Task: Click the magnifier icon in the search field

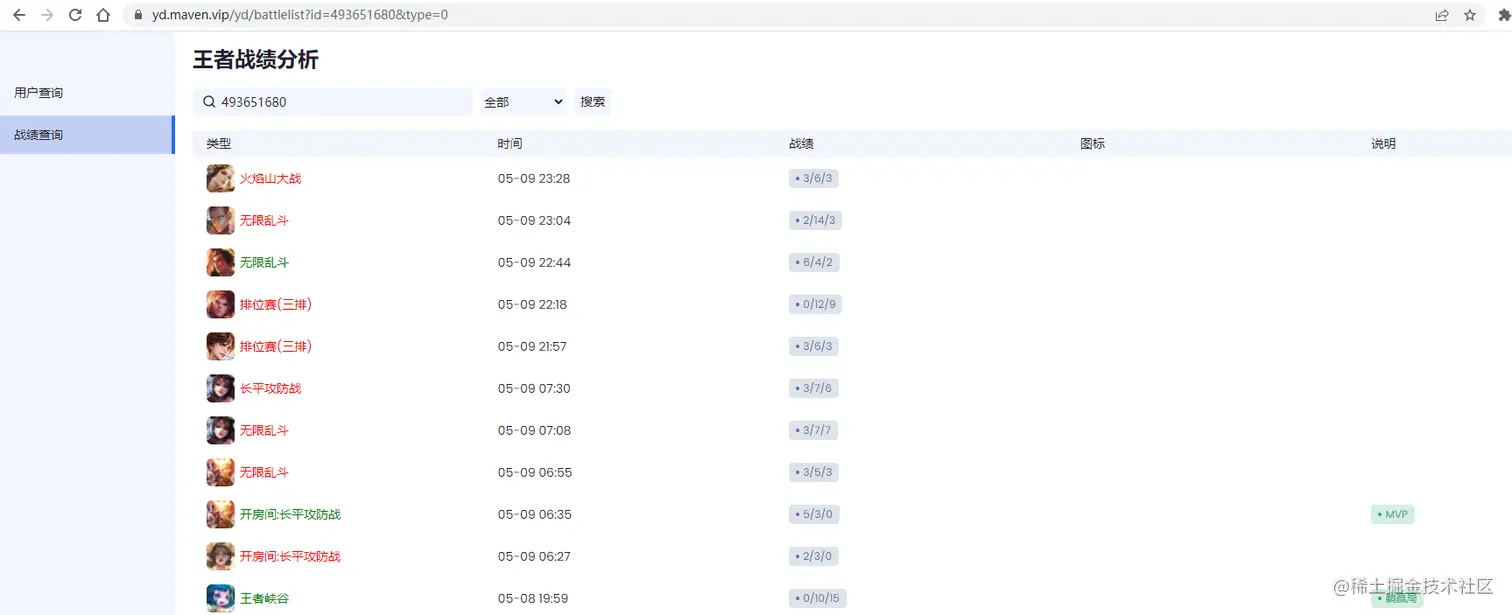Action: pyautogui.click(x=209, y=102)
